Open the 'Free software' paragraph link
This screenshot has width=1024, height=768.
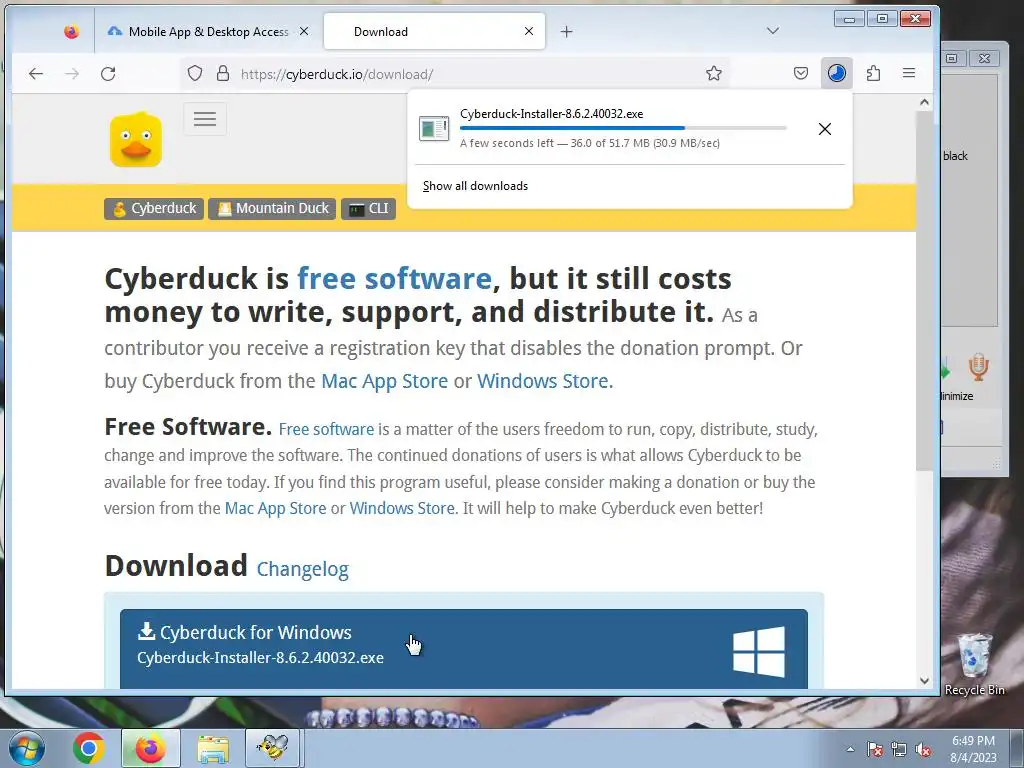coord(326,429)
